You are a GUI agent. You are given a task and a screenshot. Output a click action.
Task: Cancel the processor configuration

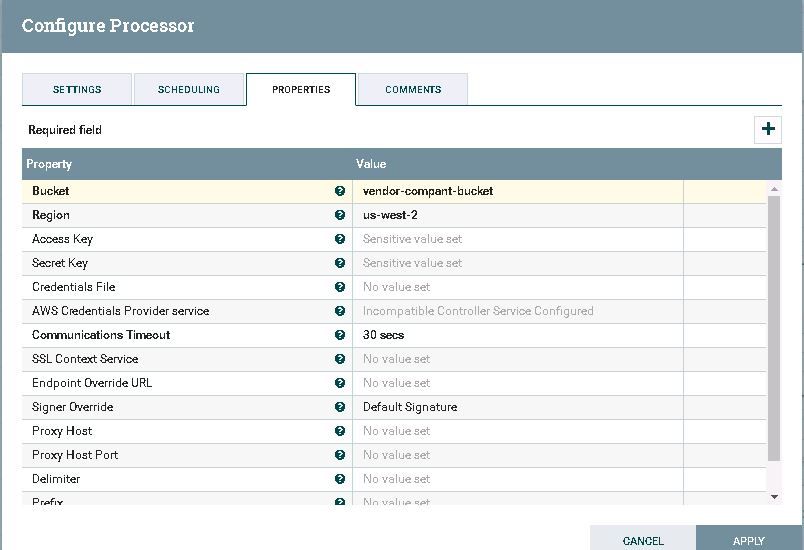click(643, 540)
